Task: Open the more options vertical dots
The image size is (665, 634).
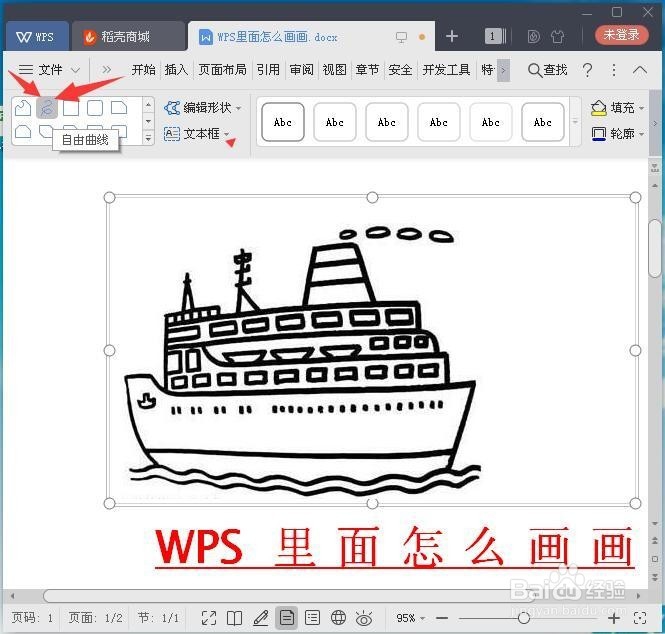Action: [614, 70]
